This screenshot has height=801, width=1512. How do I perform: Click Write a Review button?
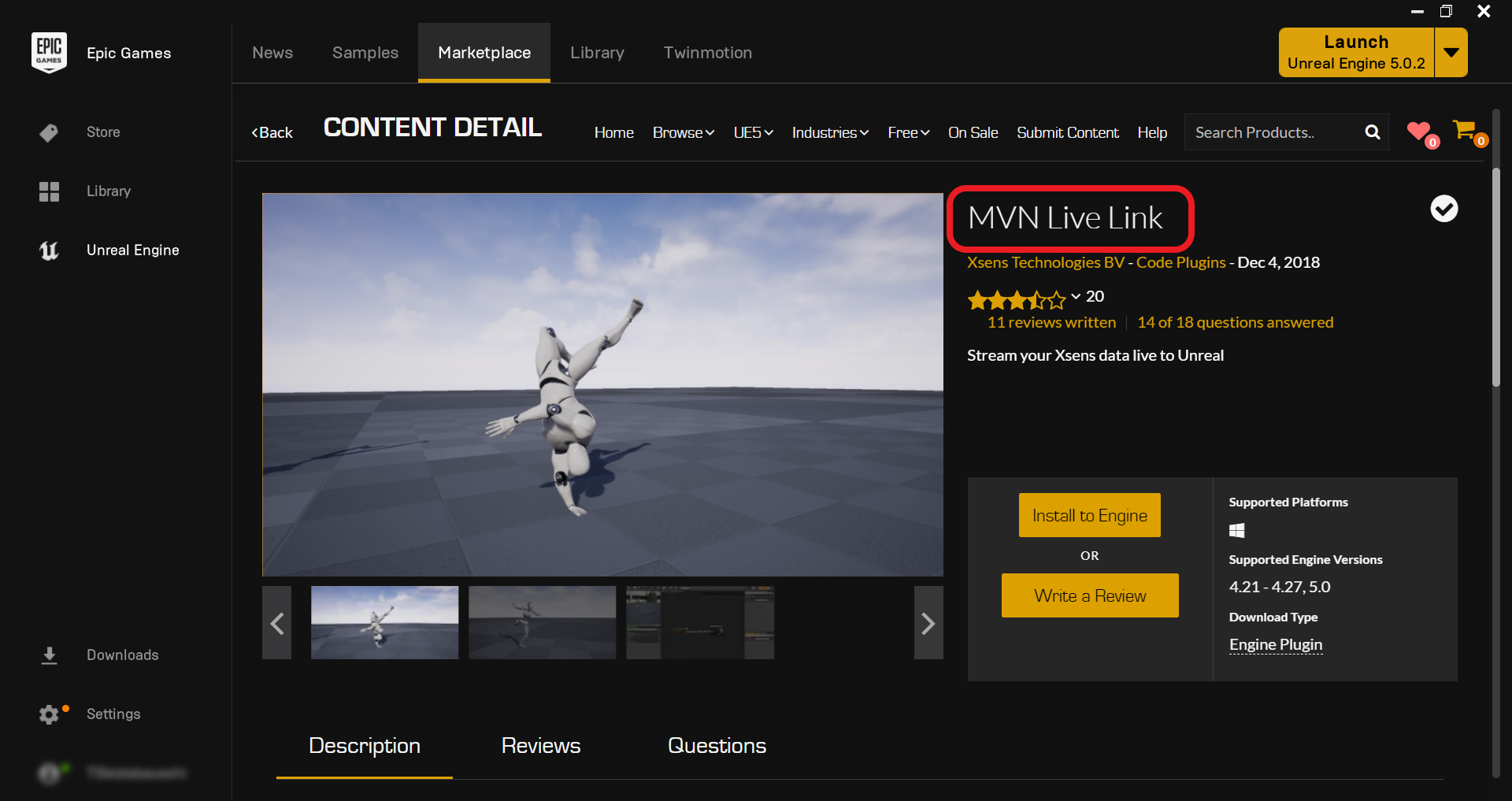[1090, 595]
